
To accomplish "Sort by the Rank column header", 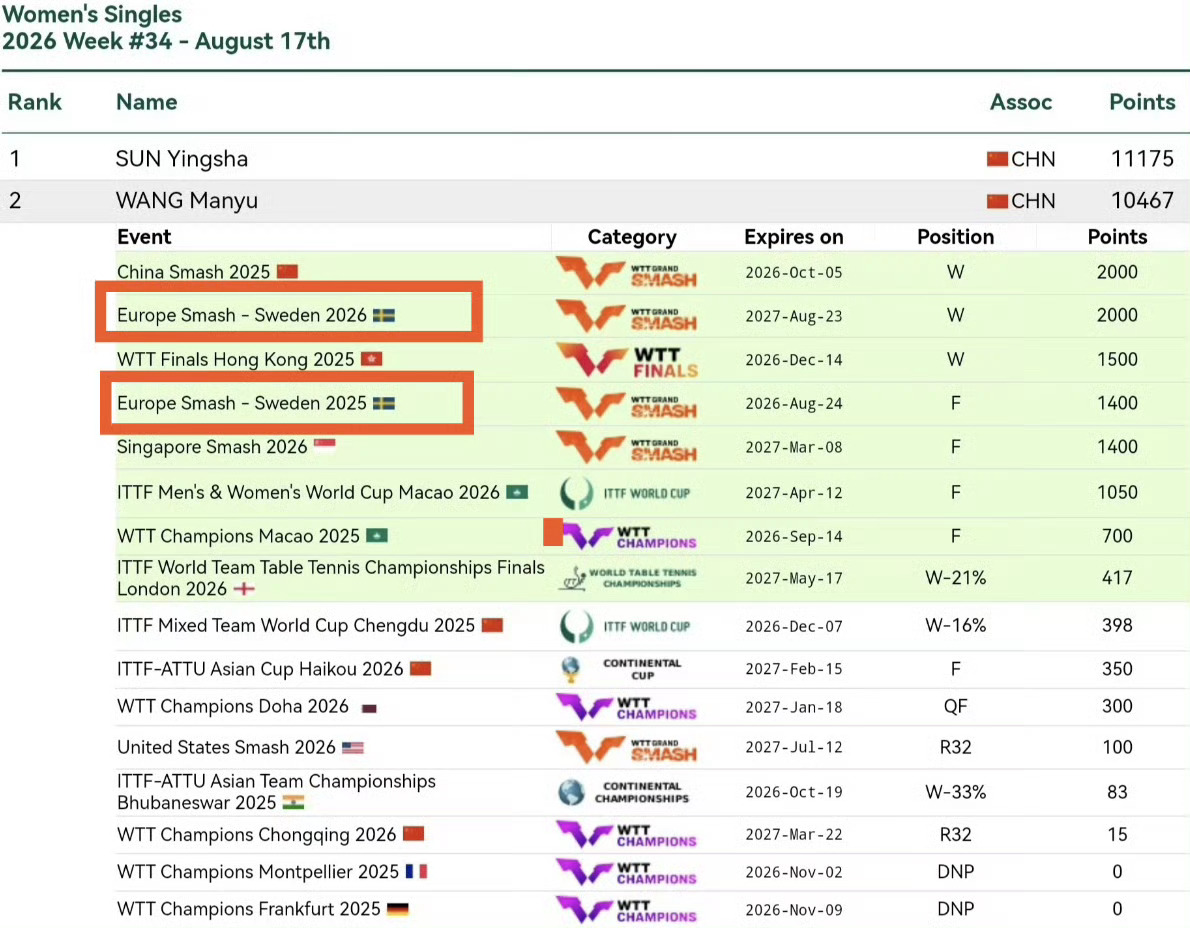I will [x=34, y=102].
